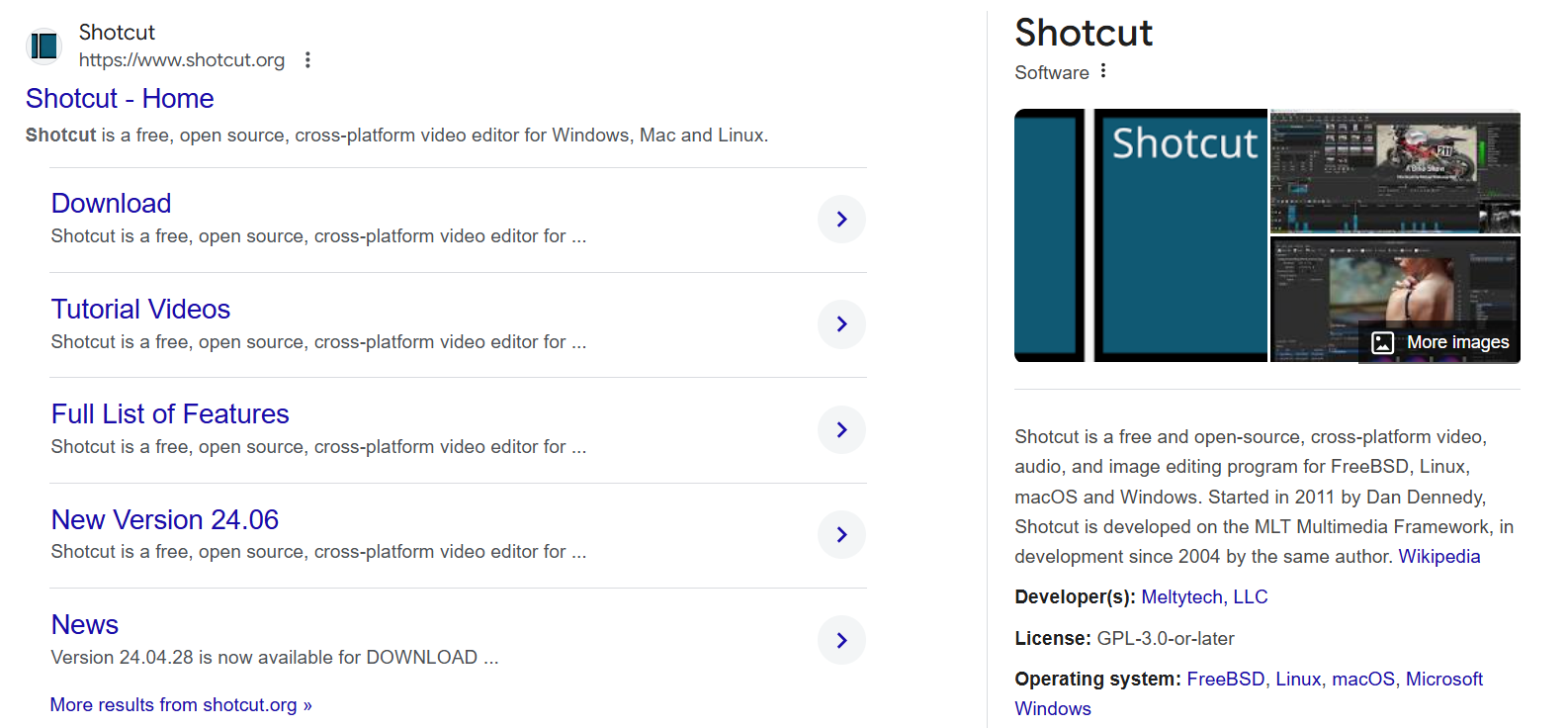
Task: Select the FreeBSD operating system link
Action: click(1225, 680)
